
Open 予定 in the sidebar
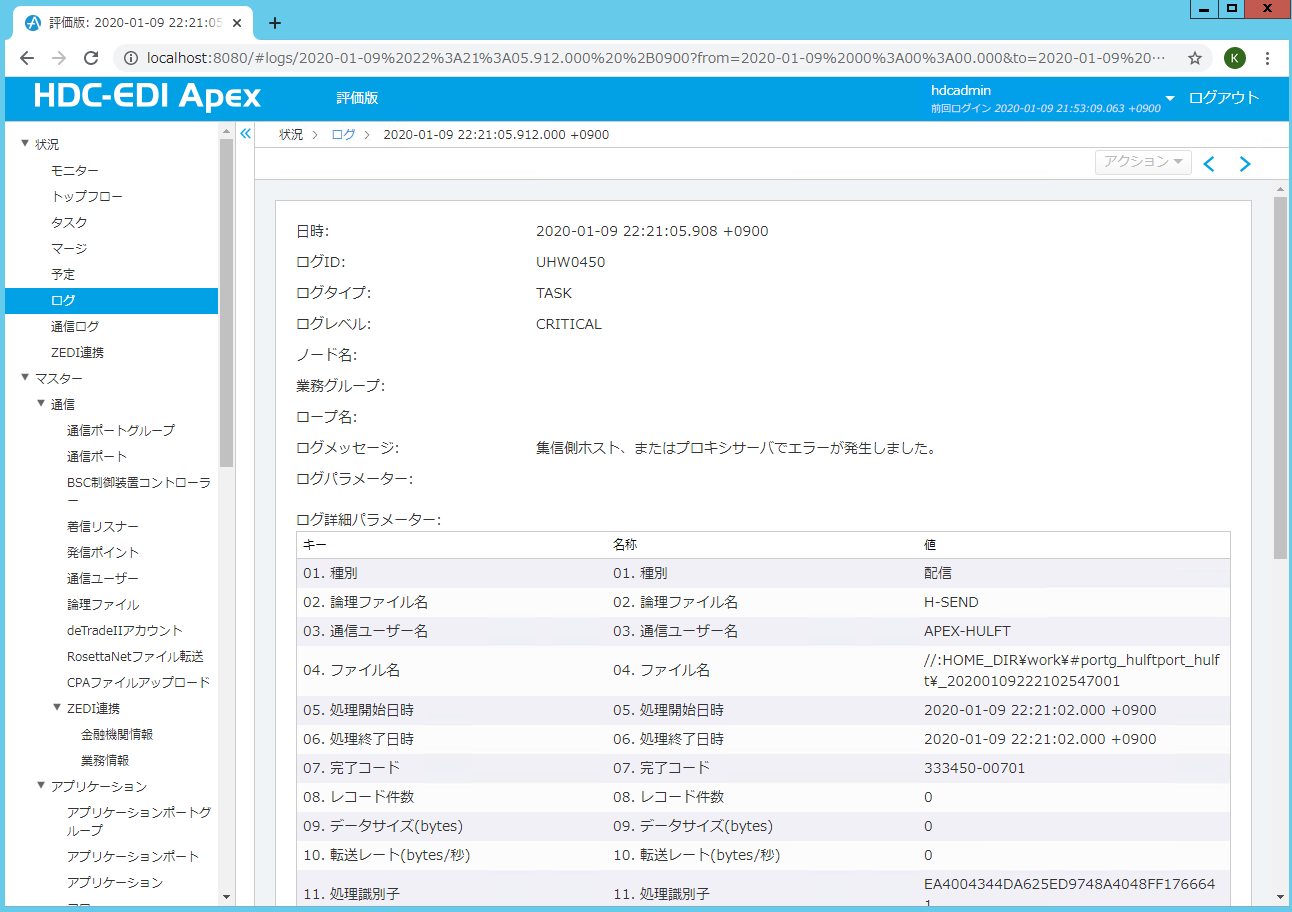pyautogui.click(x=63, y=274)
